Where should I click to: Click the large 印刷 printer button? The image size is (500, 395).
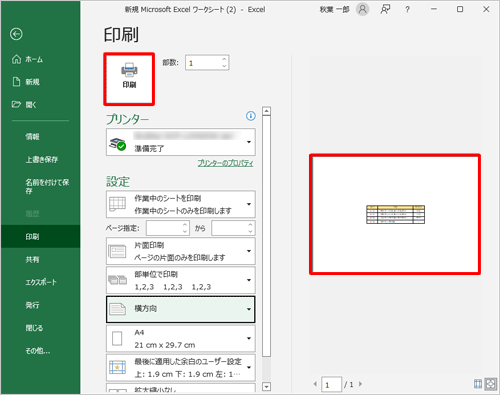tap(129, 79)
